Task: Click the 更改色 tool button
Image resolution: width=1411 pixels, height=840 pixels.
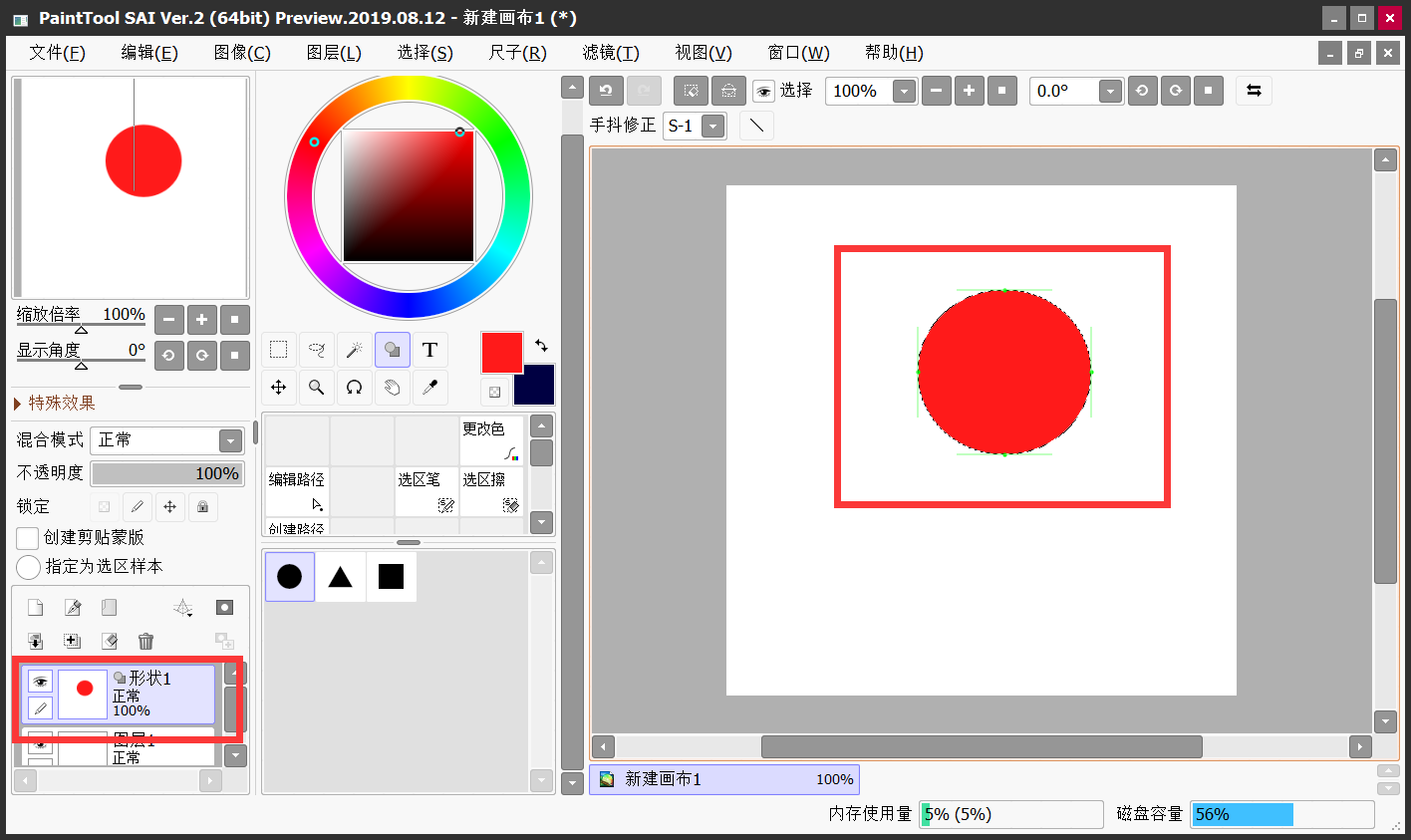Action: [x=491, y=440]
